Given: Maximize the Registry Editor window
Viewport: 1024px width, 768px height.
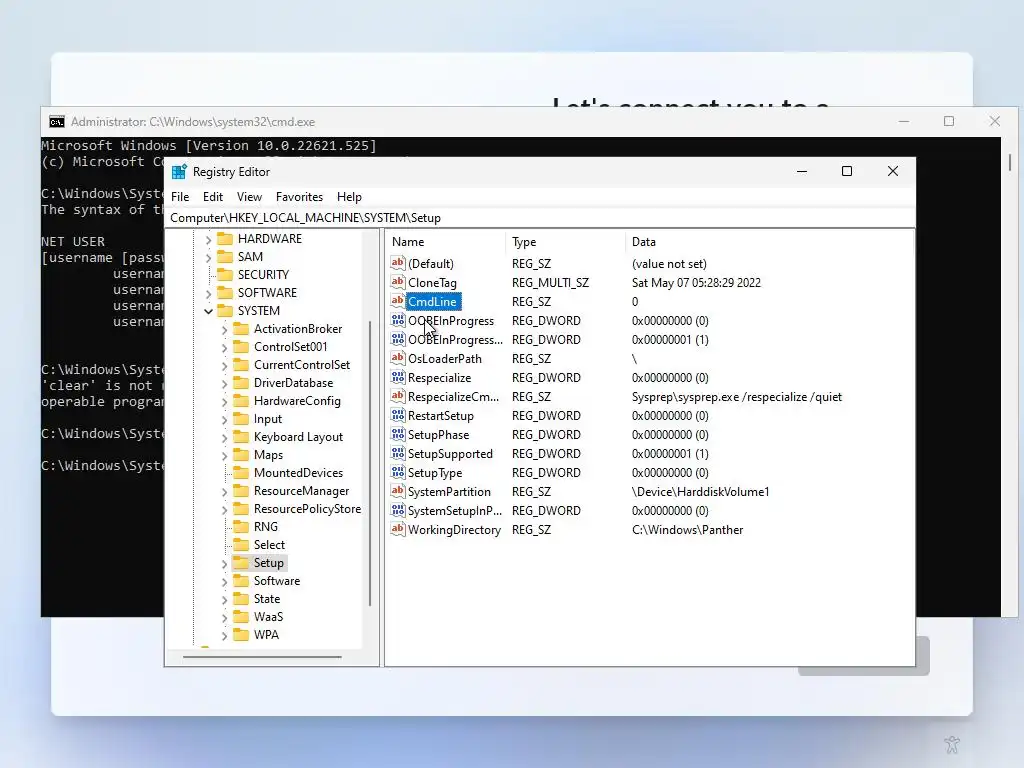Looking at the screenshot, I should [x=847, y=171].
